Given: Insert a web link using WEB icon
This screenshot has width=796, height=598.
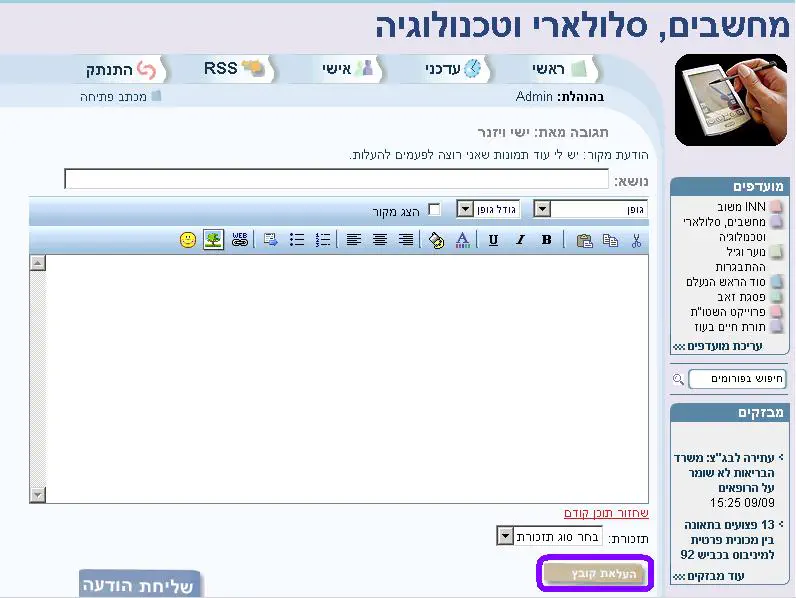Looking at the screenshot, I should click(240, 240).
